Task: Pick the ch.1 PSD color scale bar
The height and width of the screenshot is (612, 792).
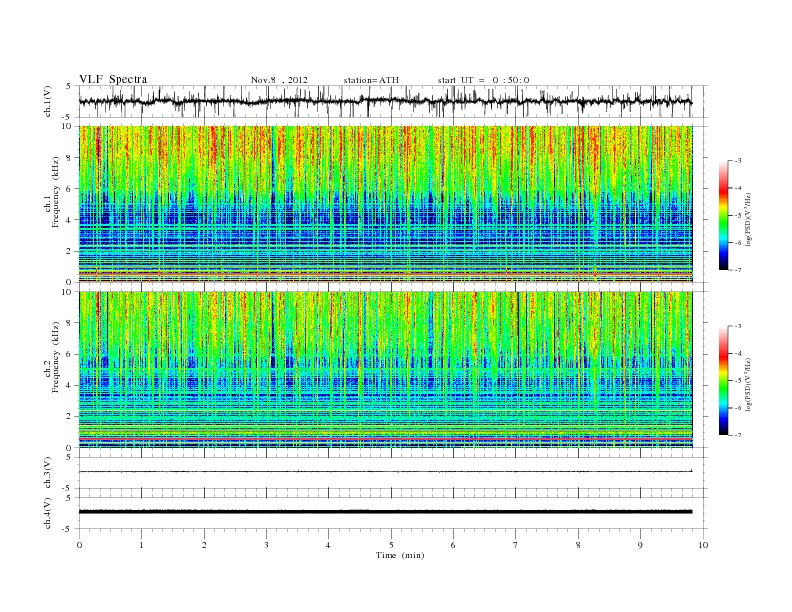Action: pyautogui.click(x=723, y=215)
